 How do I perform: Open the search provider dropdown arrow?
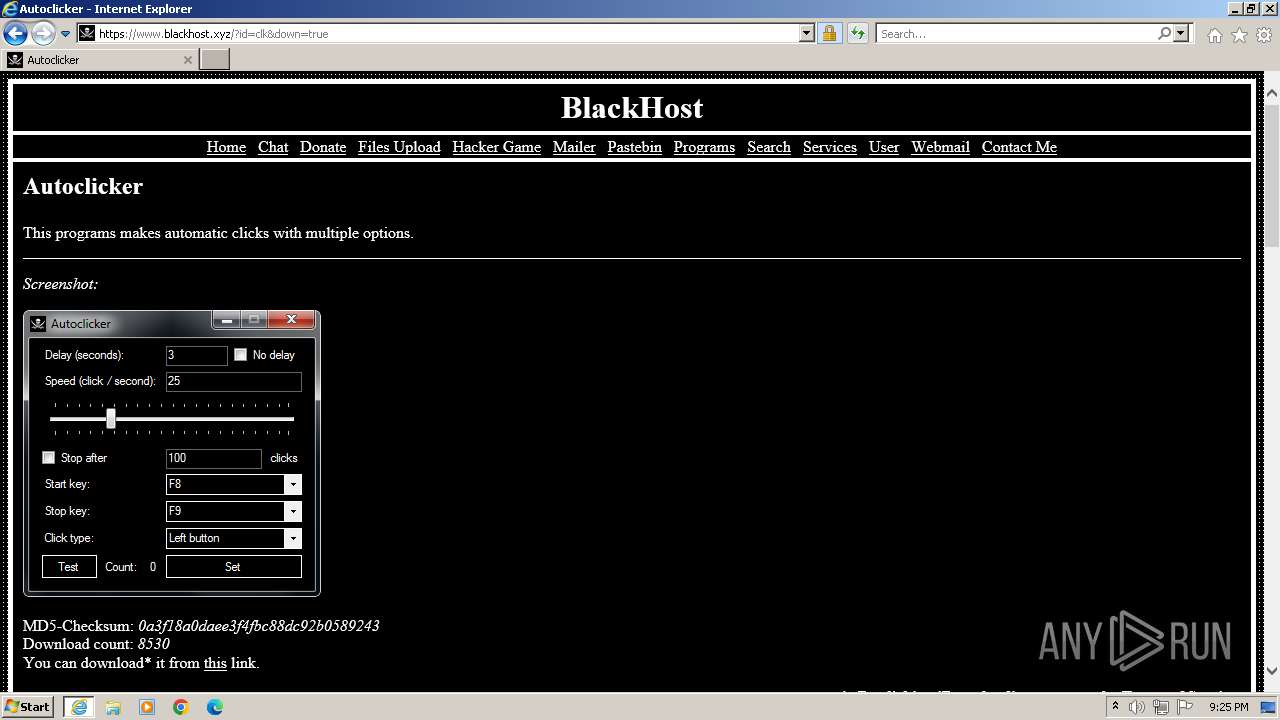tap(1181, 33)
